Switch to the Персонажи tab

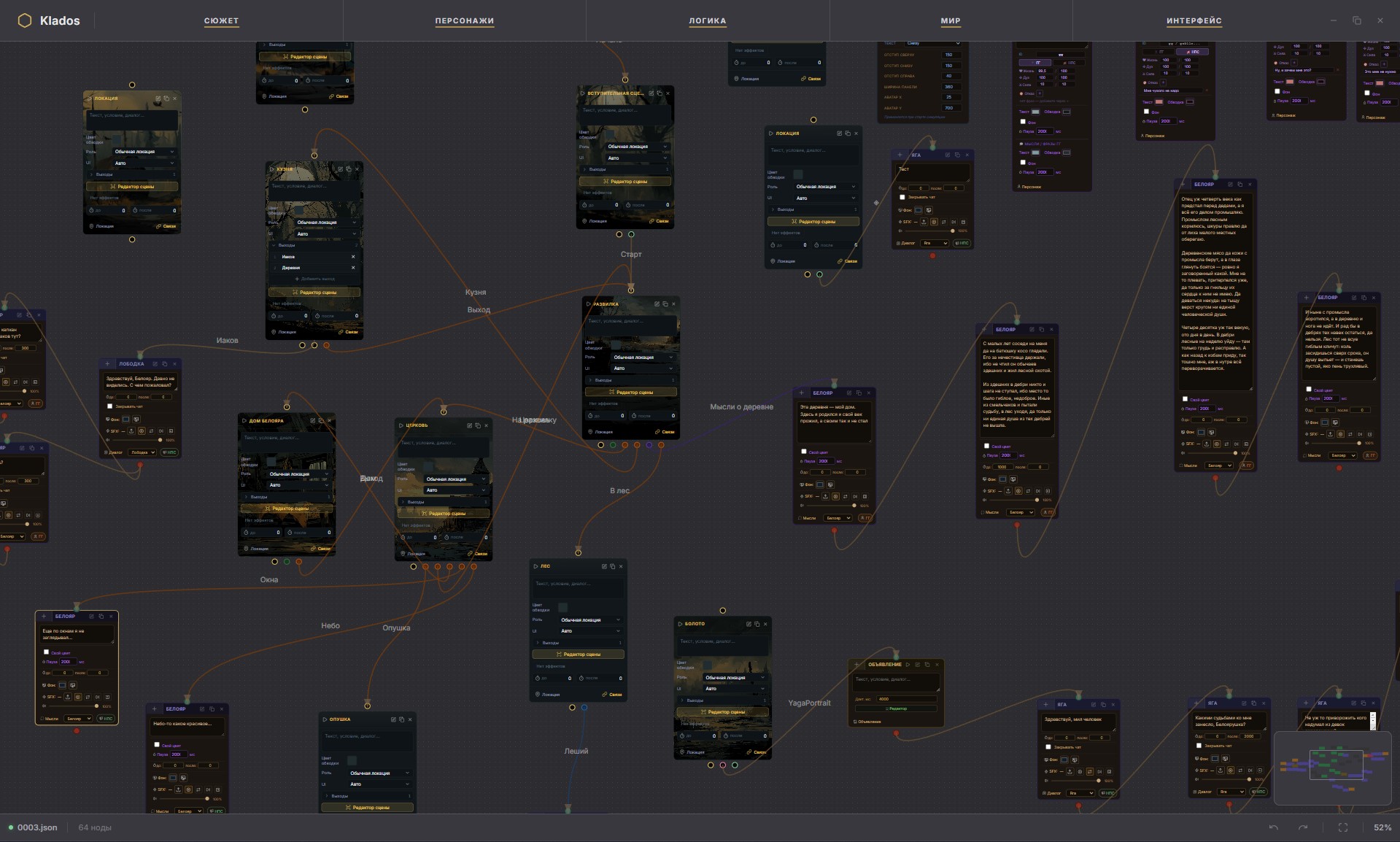pyautogui.click(x=465, y=21)
